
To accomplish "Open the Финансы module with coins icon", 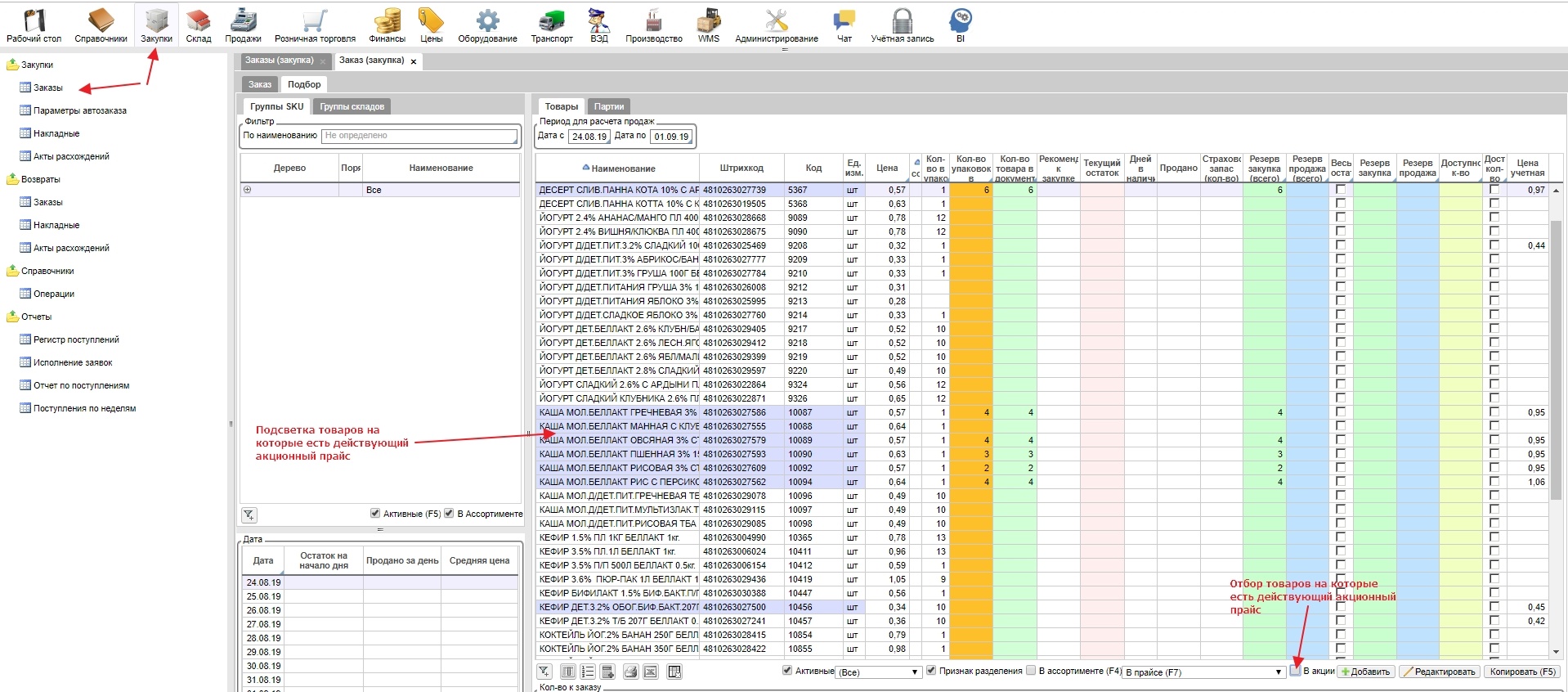I will [387, 25].
